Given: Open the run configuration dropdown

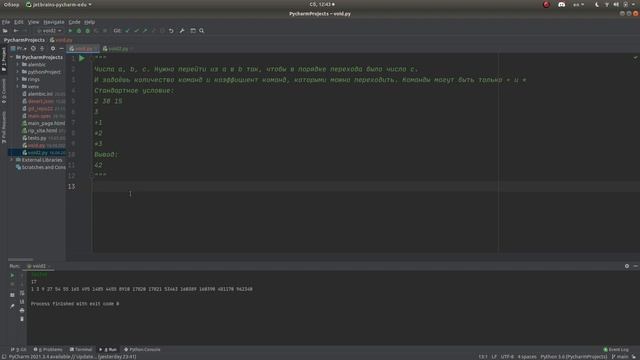Looking at the screenshot, I should point(49,31).
